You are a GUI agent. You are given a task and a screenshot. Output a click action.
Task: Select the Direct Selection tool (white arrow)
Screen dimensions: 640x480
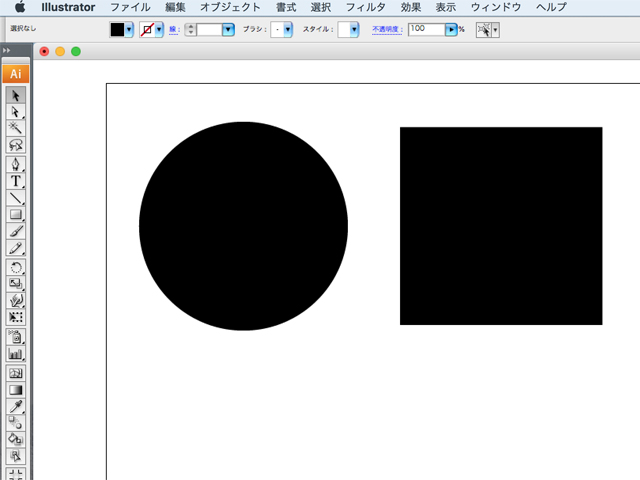16,111
